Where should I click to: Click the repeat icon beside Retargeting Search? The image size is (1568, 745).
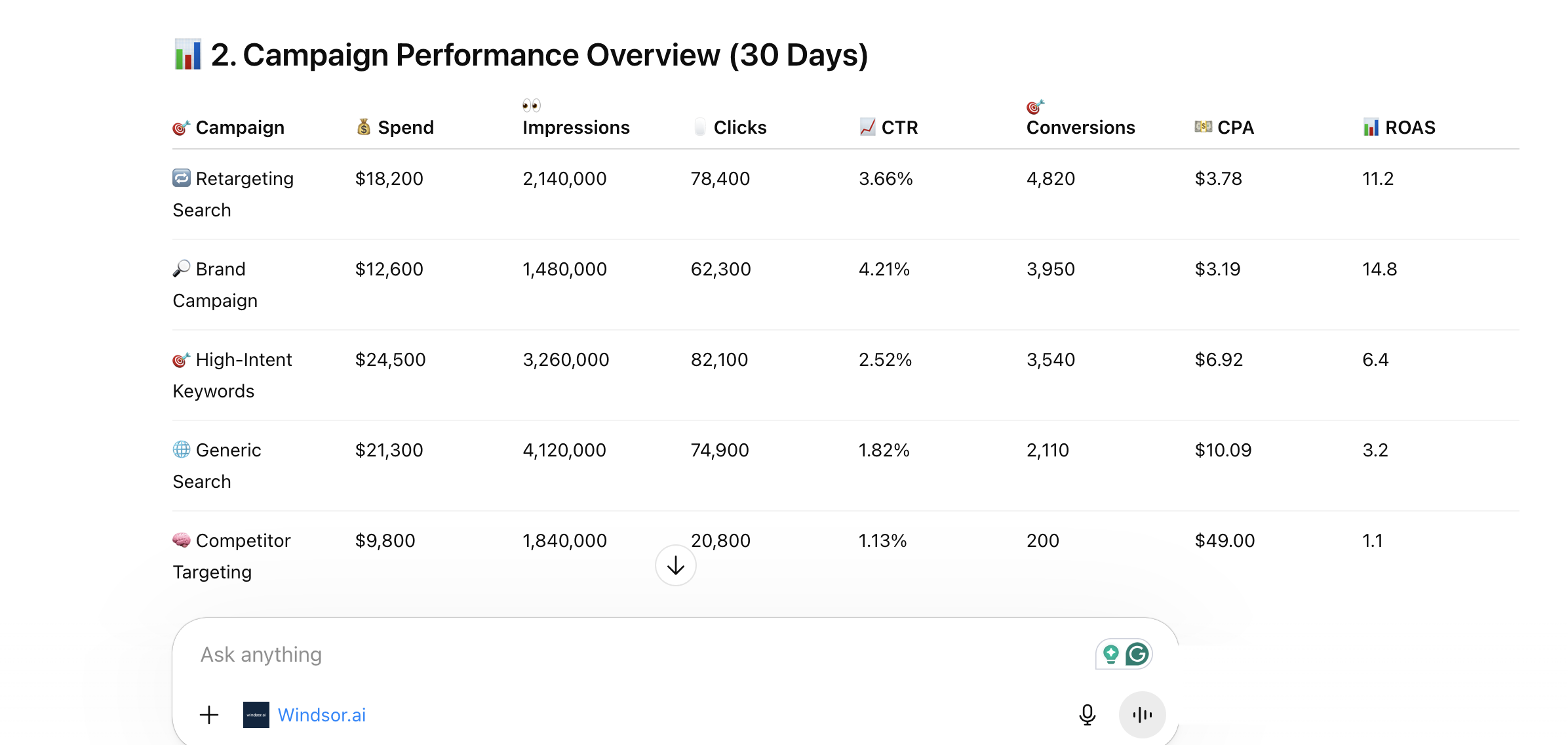(181, 178)
